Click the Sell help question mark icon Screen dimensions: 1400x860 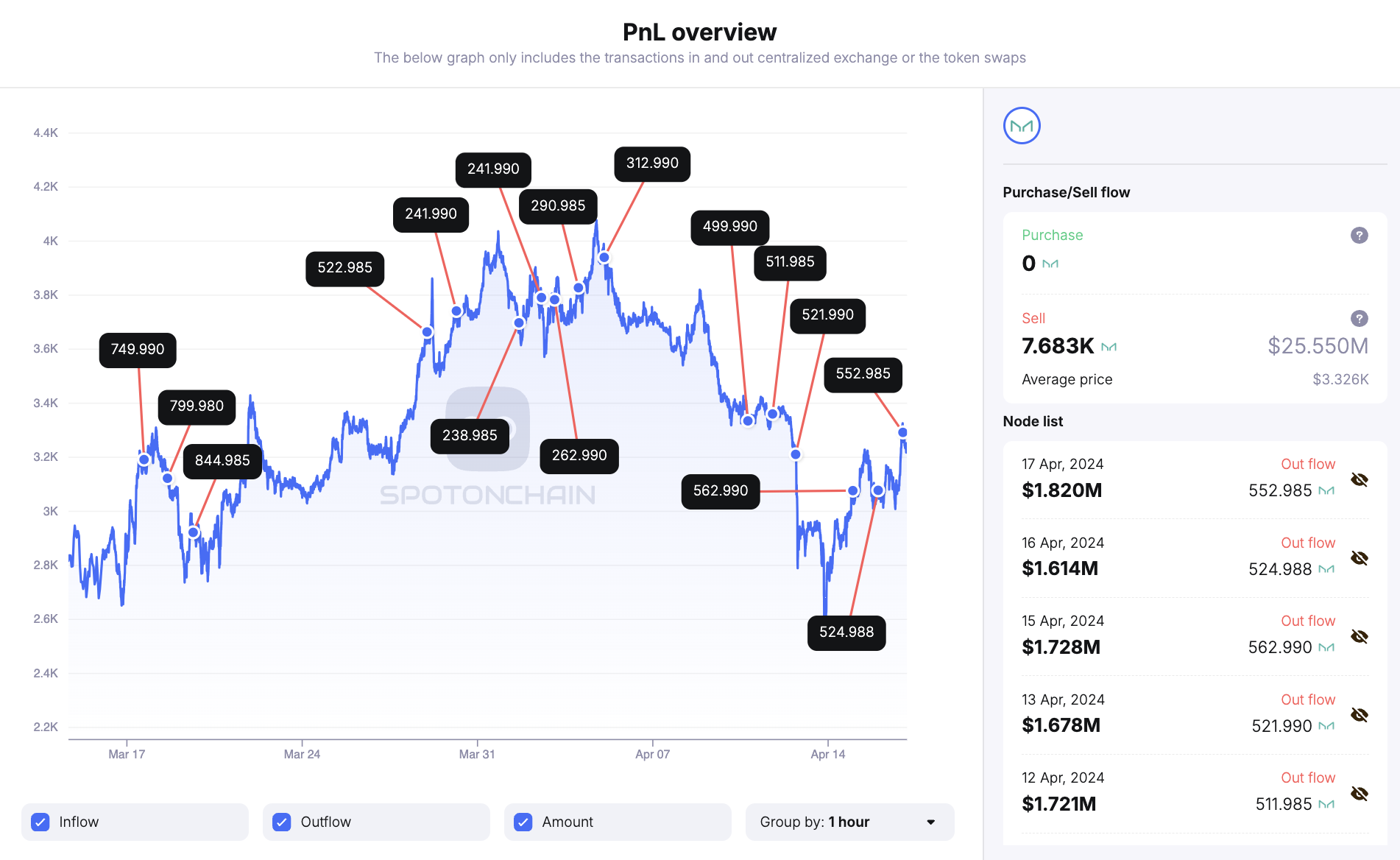point(1359,319)
